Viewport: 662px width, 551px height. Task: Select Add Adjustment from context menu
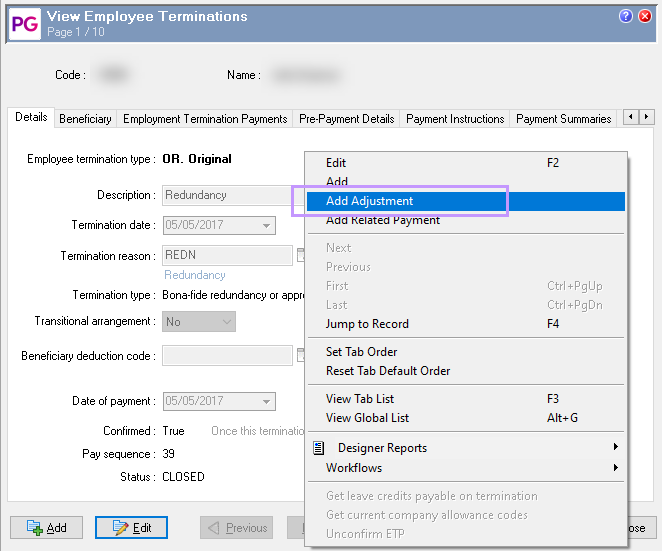tap(369, 201)
